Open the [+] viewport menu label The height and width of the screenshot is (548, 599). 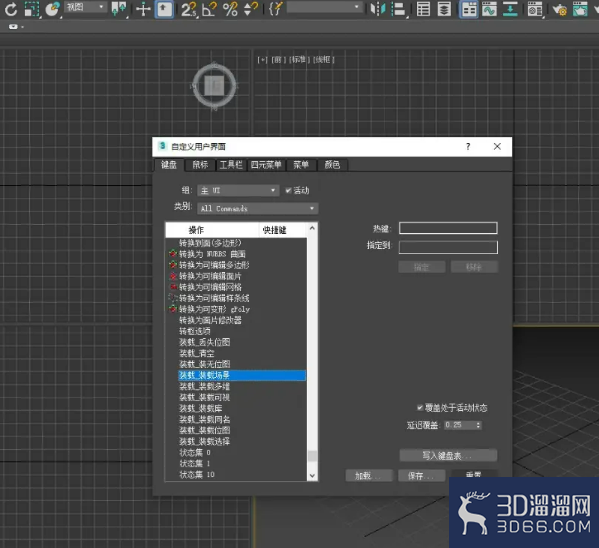click(262, 60)
